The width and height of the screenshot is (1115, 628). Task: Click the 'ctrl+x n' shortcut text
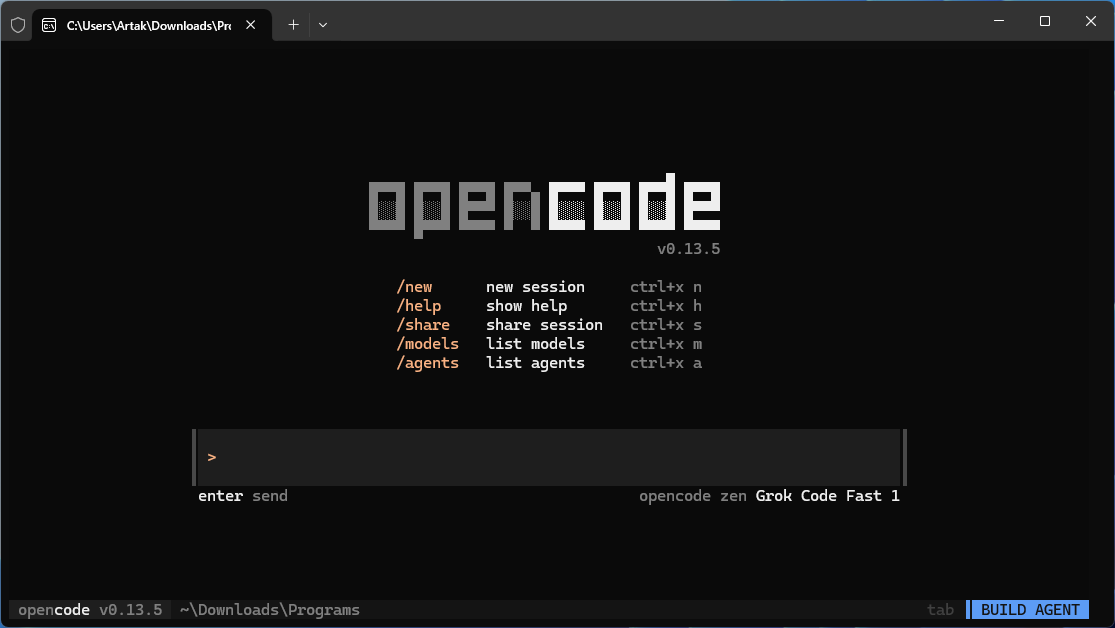[x=666, y=287]
